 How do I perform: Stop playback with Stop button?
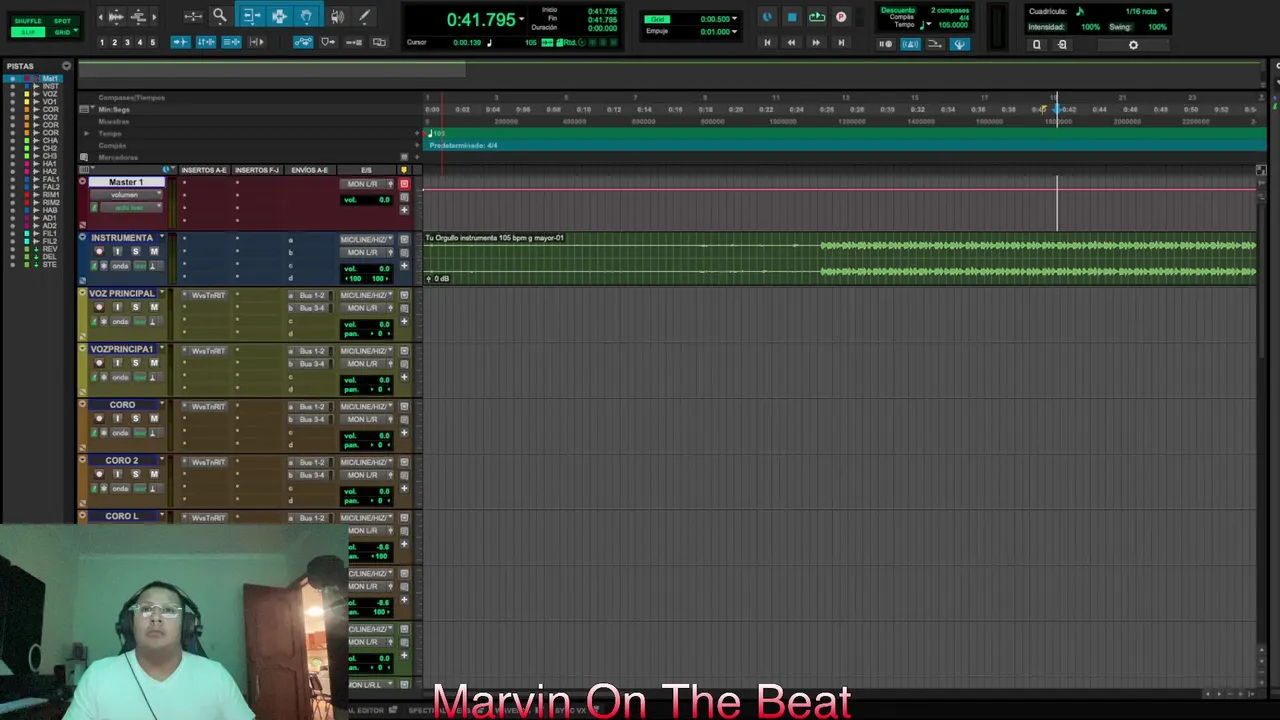(x=792, y=17)
